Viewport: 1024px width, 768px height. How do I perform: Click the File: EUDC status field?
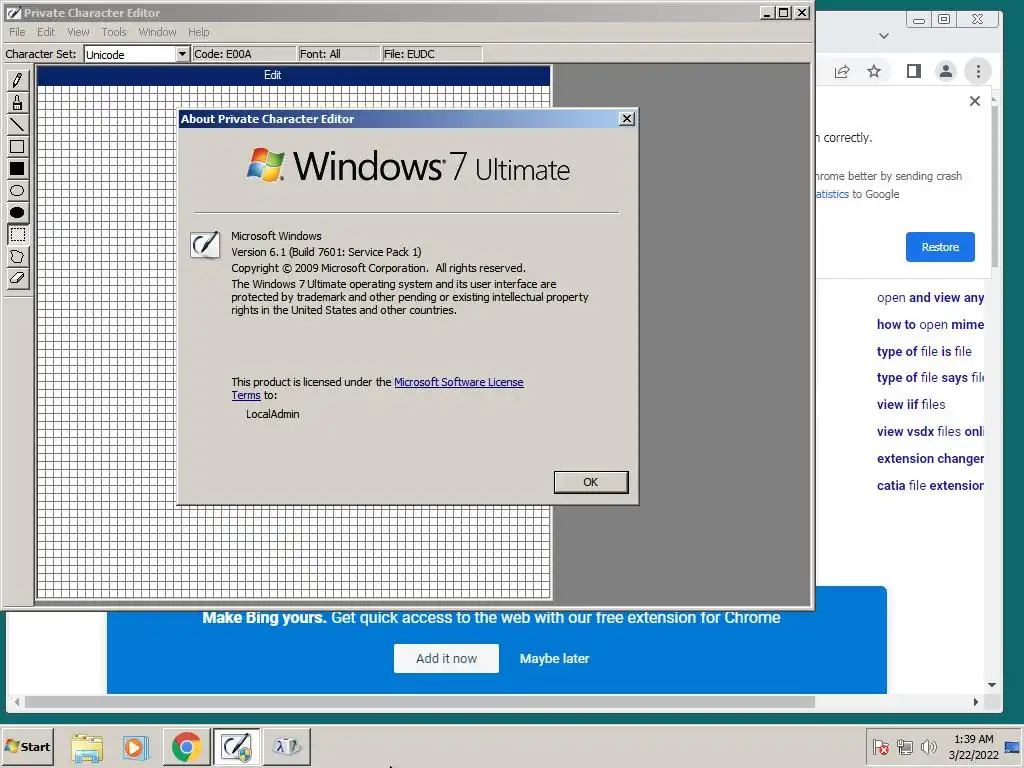pos(432,54)
